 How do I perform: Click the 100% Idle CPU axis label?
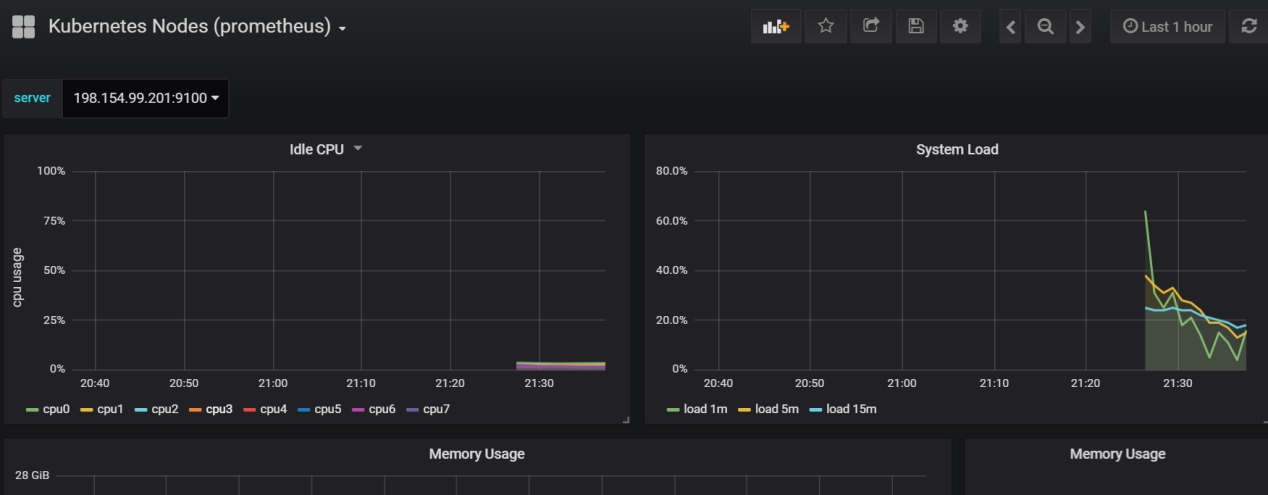[x=51, y=171]
